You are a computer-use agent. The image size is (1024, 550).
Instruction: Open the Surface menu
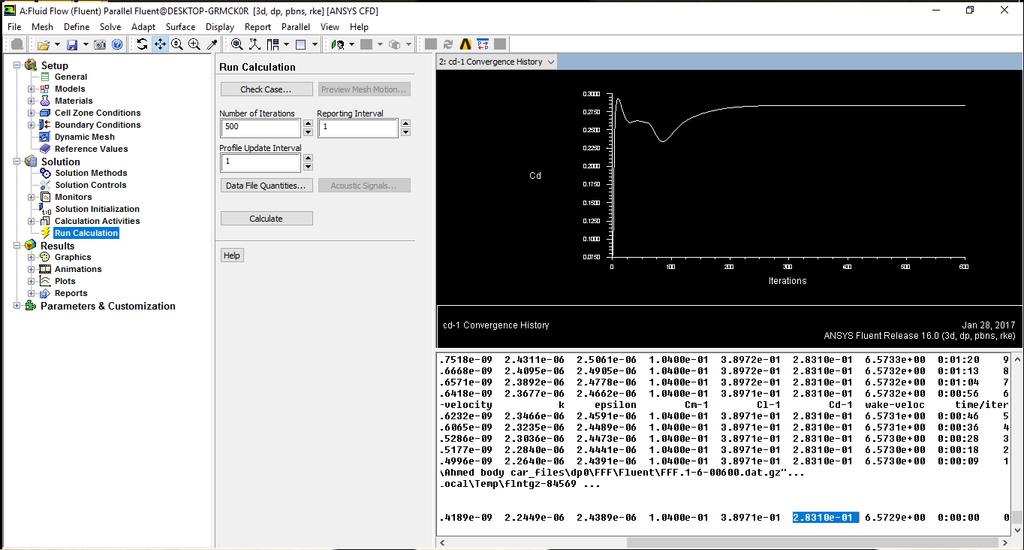click(180, 27)
